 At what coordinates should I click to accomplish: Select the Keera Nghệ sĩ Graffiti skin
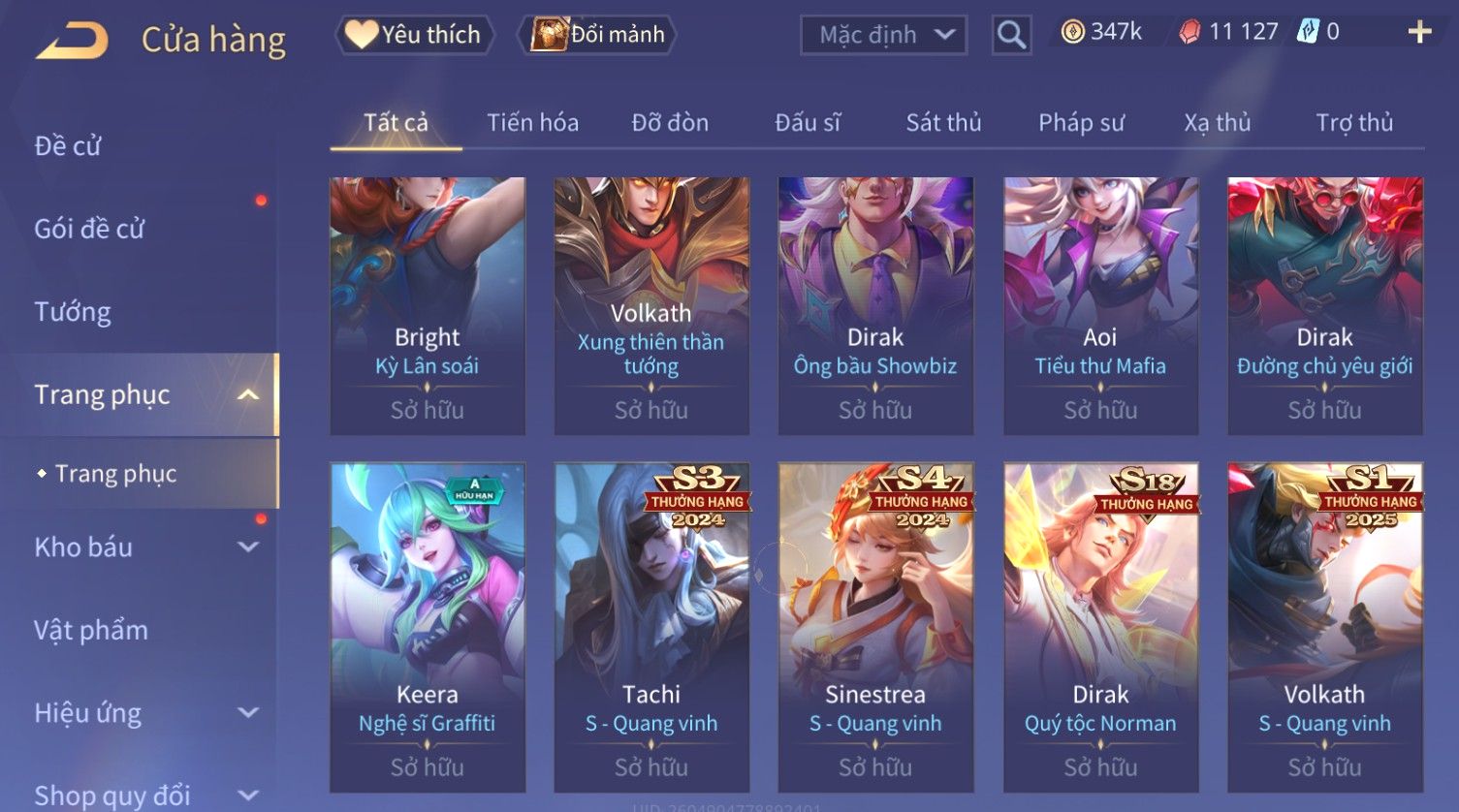428,627
